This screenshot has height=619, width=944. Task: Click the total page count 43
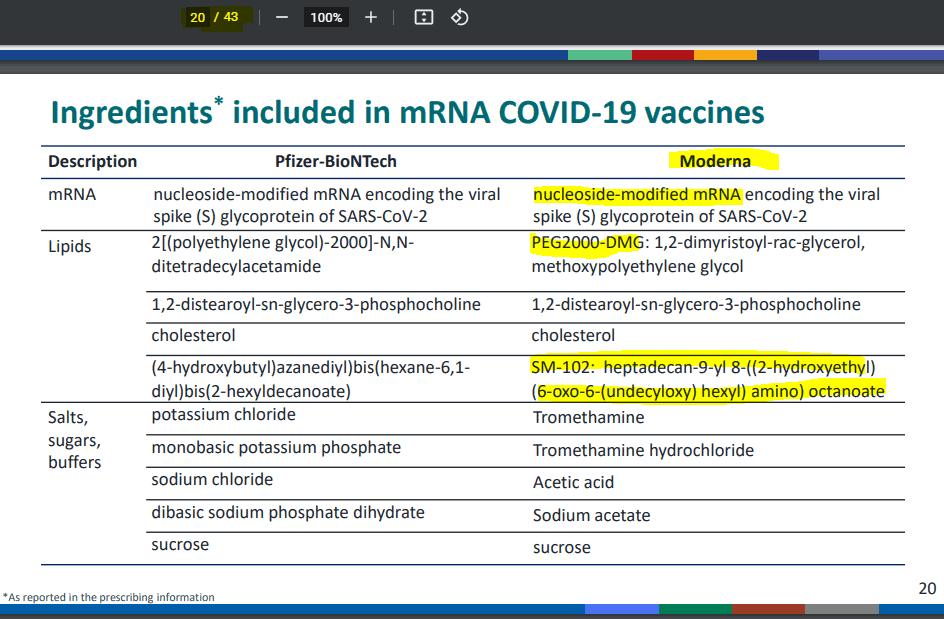tap(231, 17)
